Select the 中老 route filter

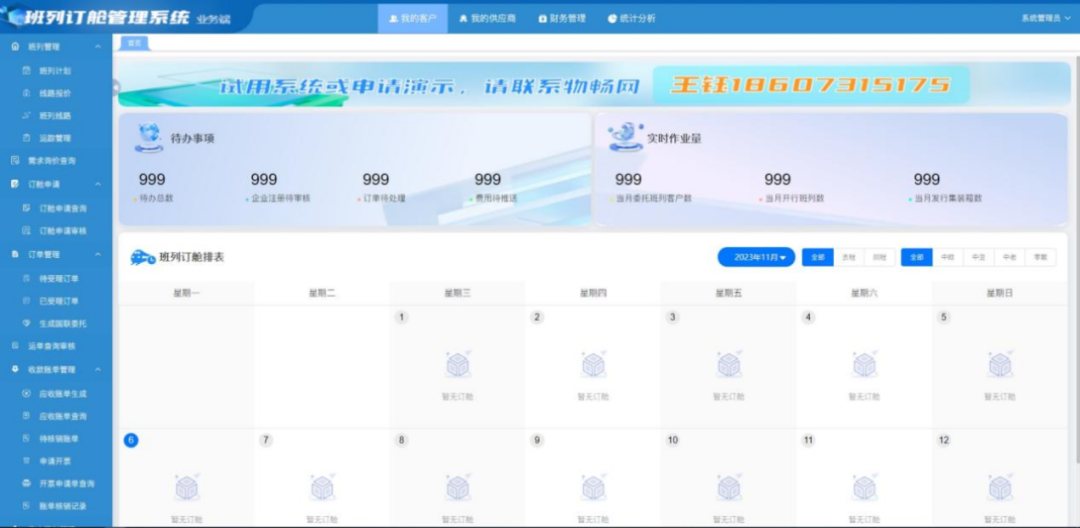click(x=1010, y=257)
